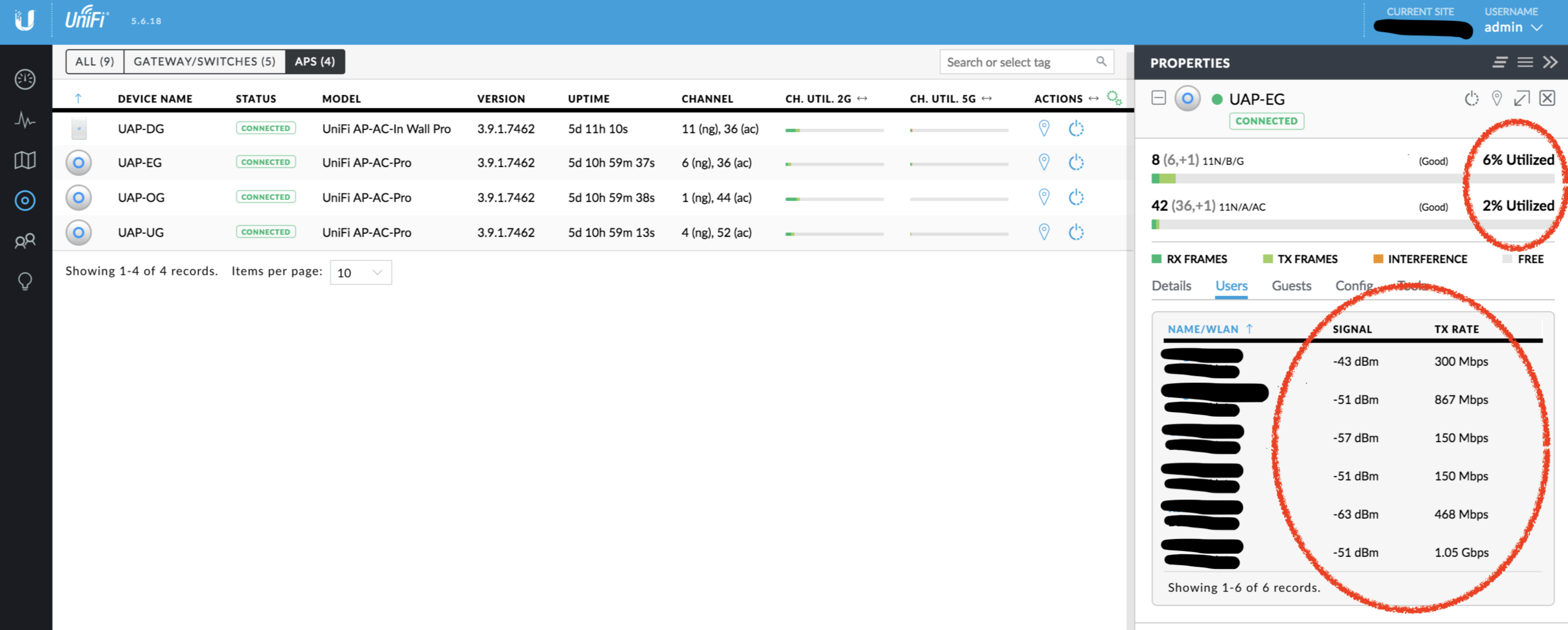Click the column customization gears icon
Viewport: 1568px width, 630px height.
(x=1114, y=98)
